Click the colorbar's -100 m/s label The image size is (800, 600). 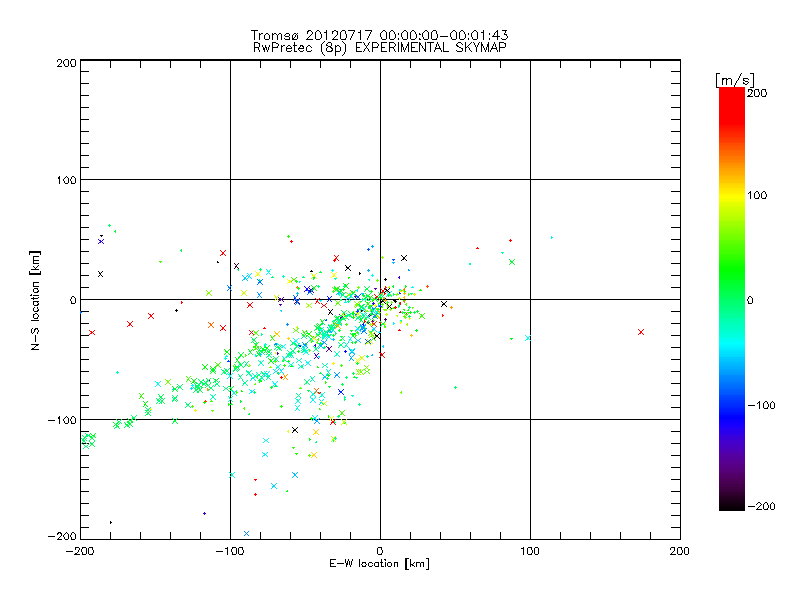coord(761,406)
